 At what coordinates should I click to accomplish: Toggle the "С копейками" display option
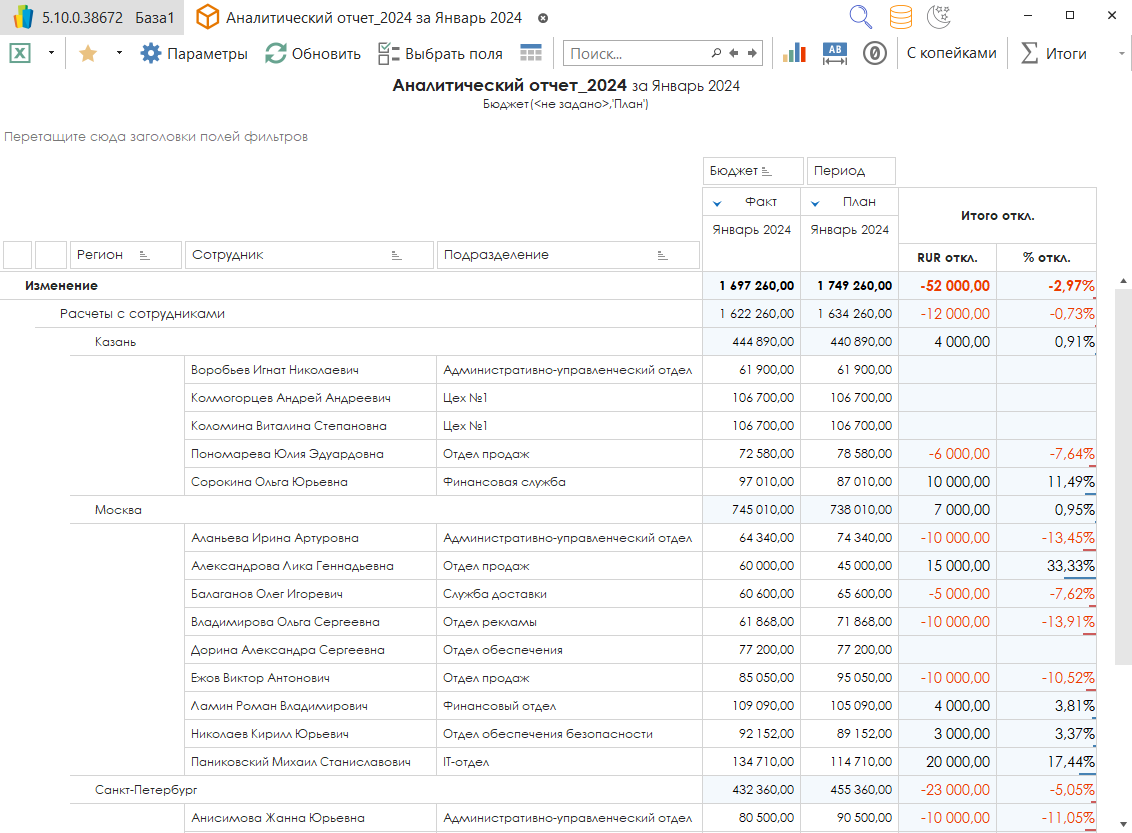pyautogui.click(x=951, y=54)
